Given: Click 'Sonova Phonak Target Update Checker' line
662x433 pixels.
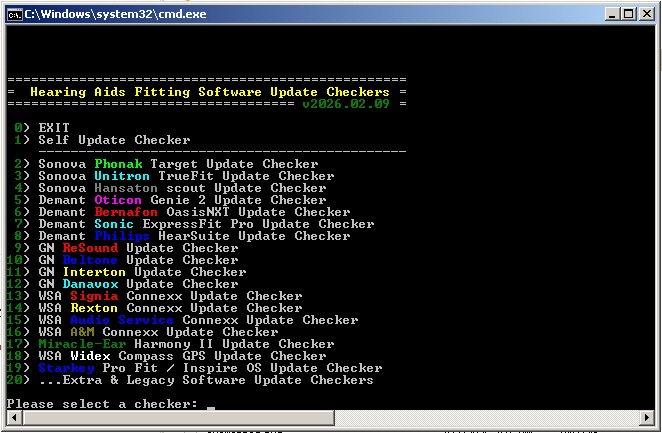Looking at the screenshot, I should (x=166, y=164).
